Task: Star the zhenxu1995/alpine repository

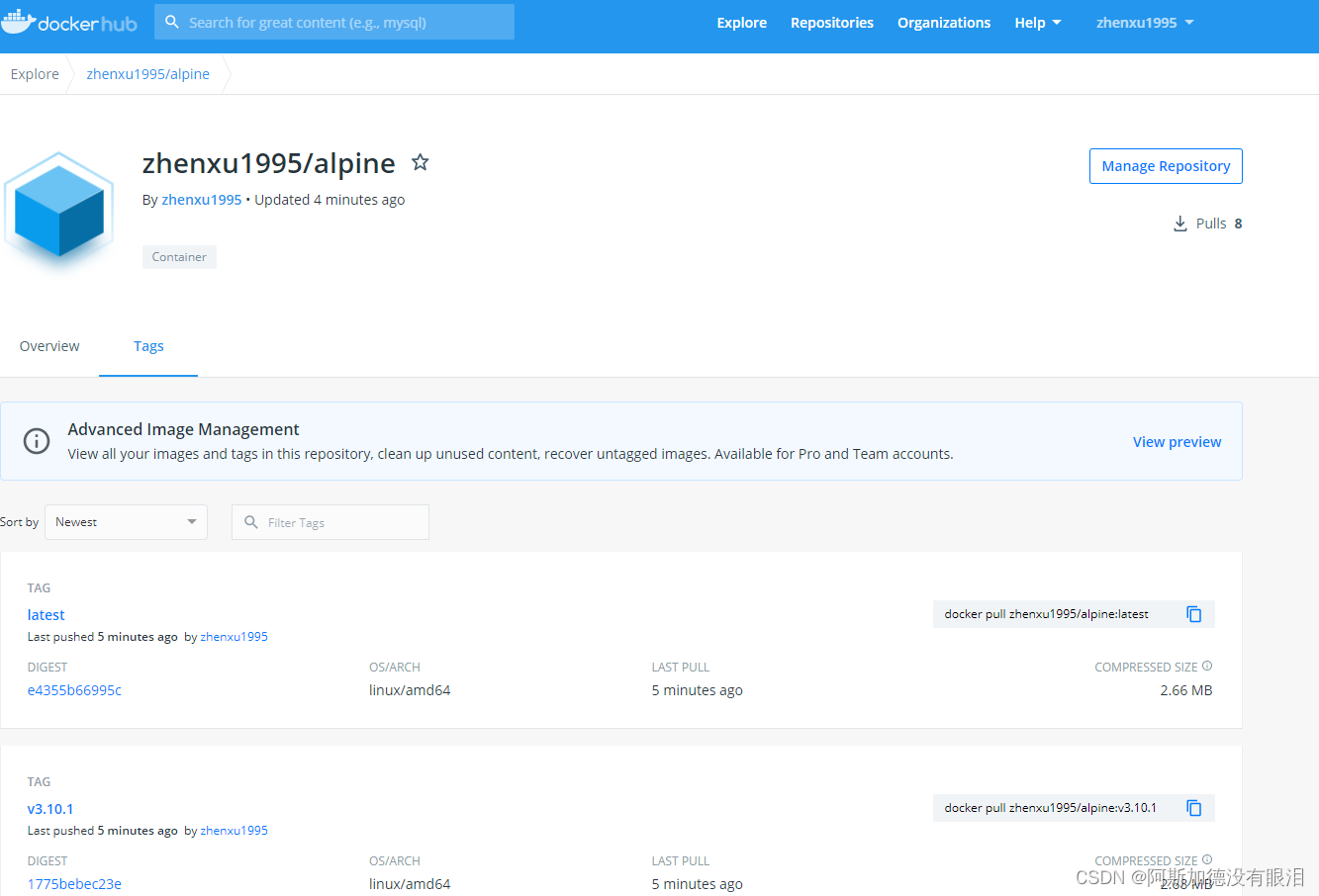Action: pyautogui.click(x=420, y=161)
